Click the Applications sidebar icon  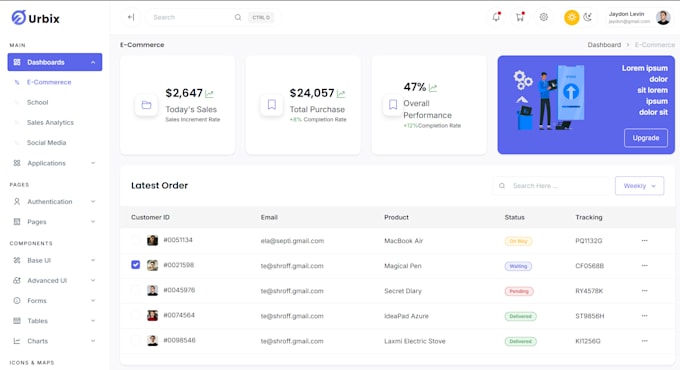tap(17, 163)
